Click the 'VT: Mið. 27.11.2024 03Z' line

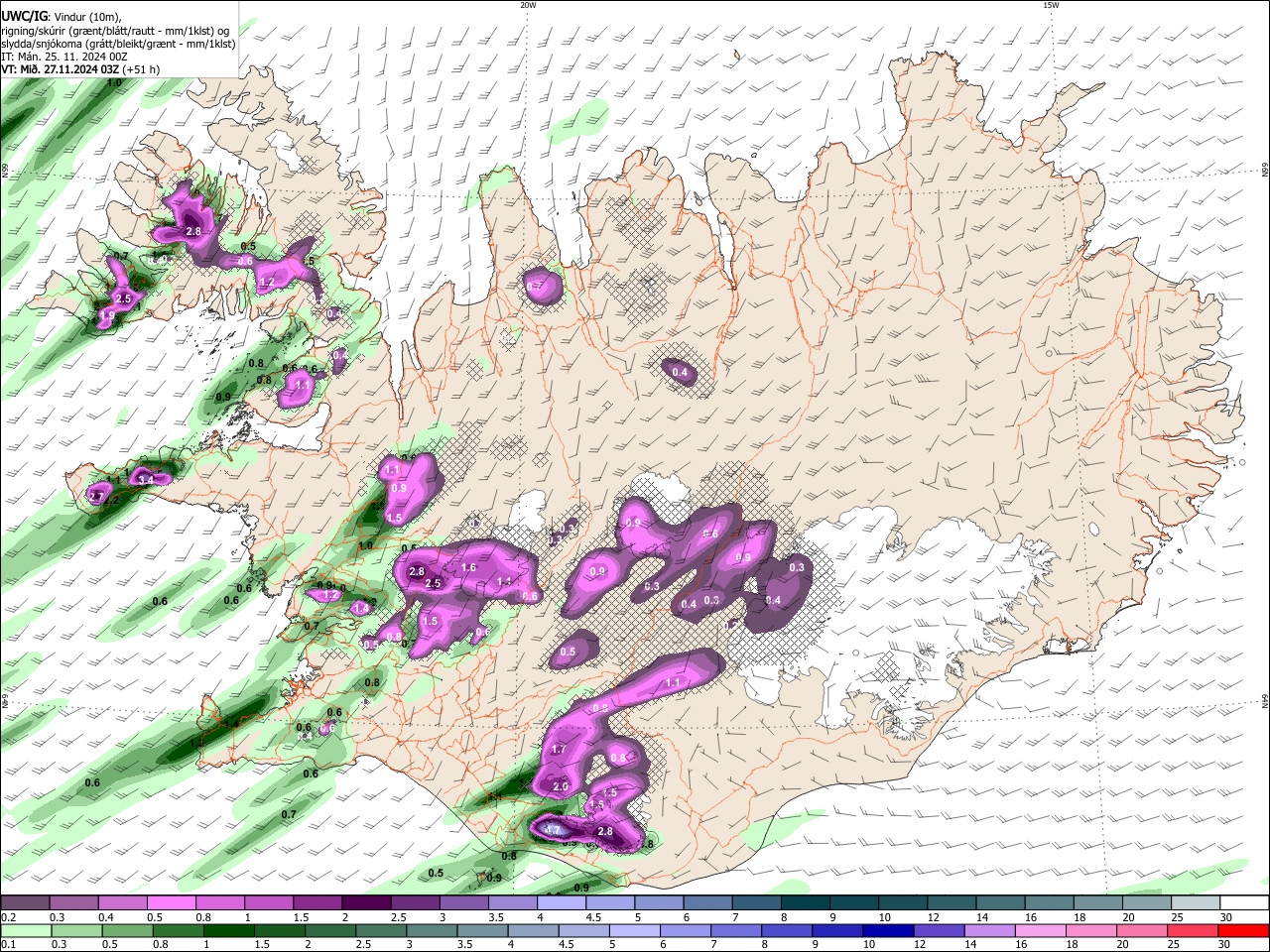61,69
